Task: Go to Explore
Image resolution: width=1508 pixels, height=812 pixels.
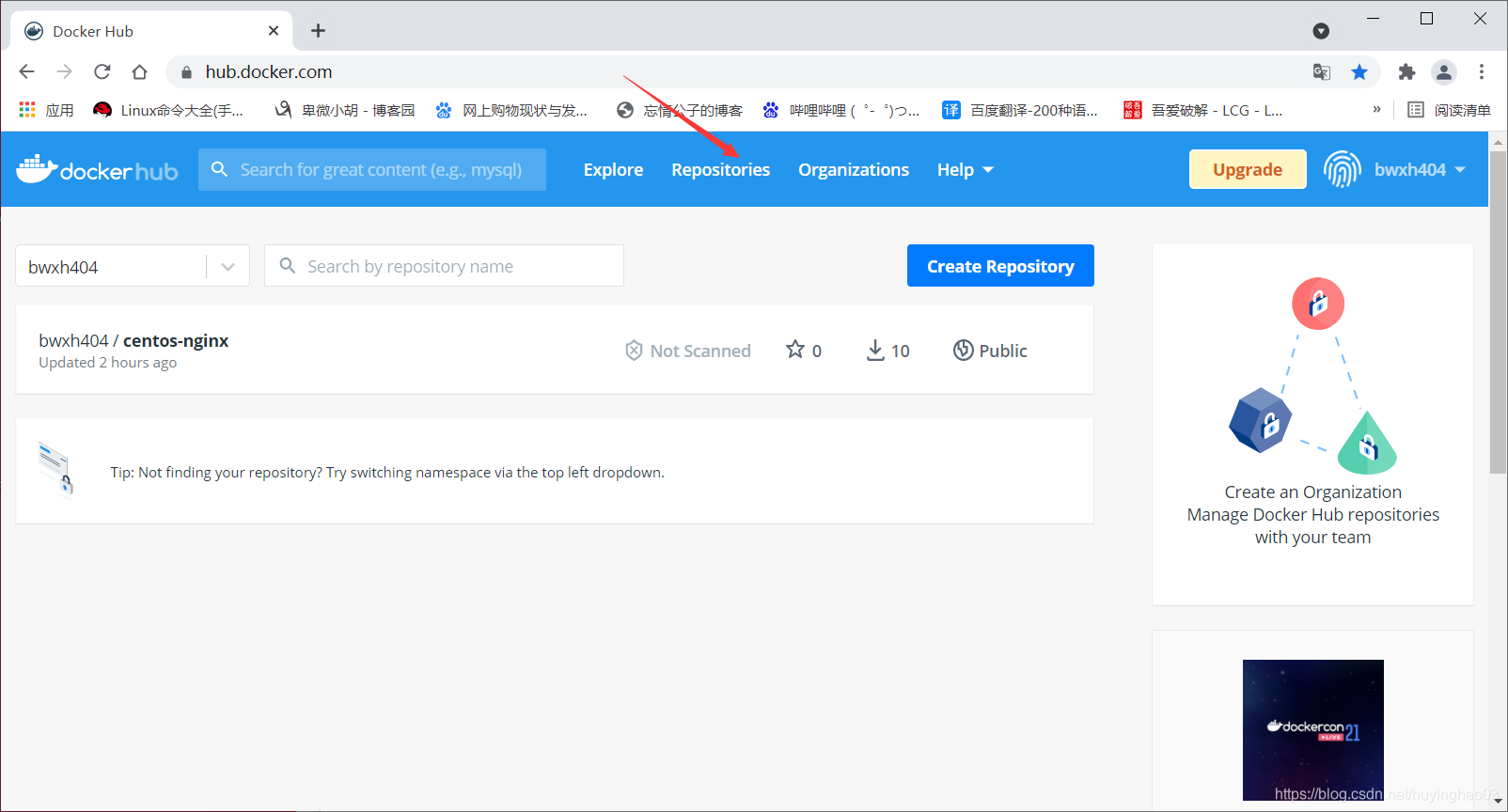Action: coord(613,169)
